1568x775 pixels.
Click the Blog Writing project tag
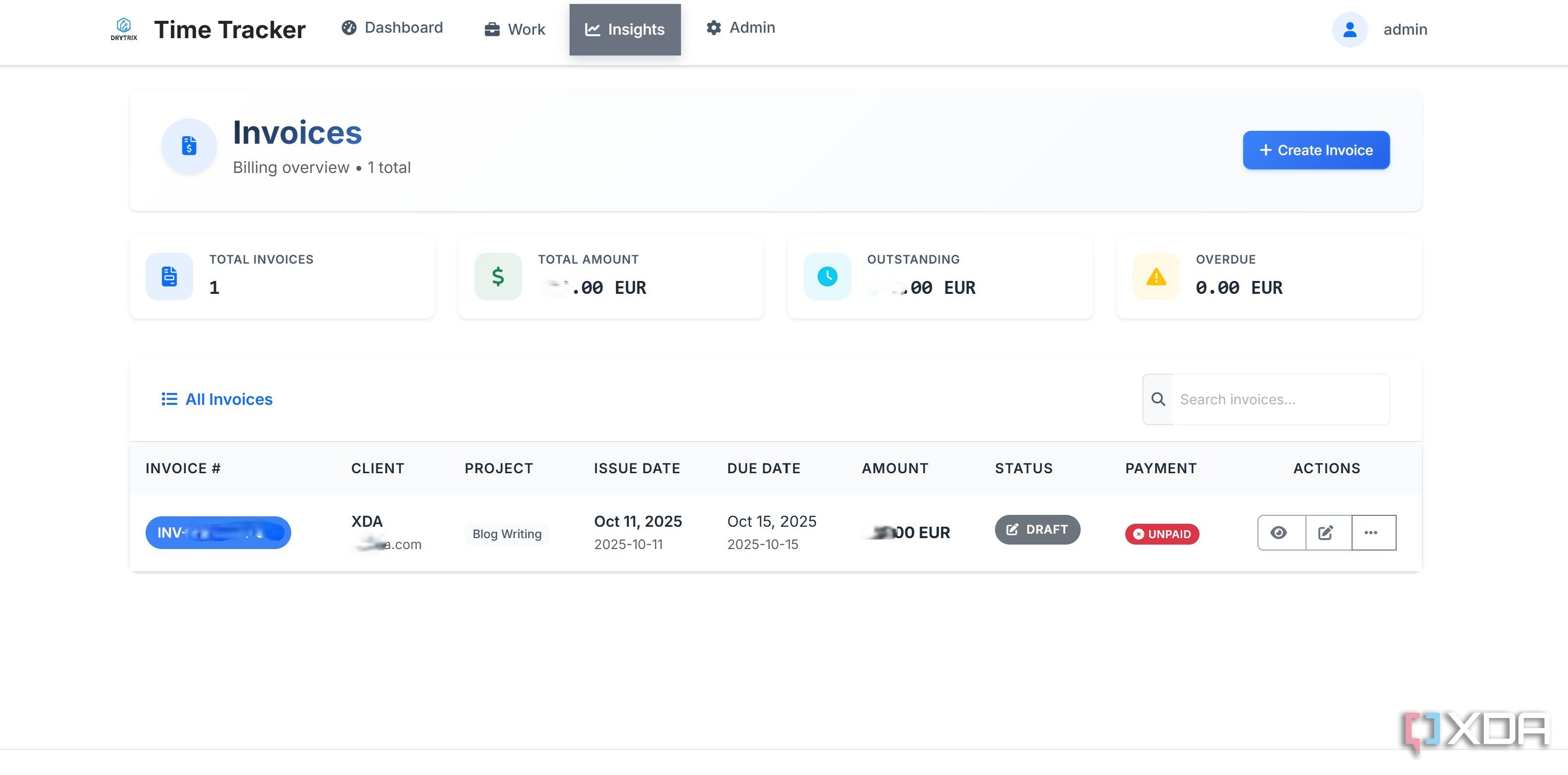point(507,534)
